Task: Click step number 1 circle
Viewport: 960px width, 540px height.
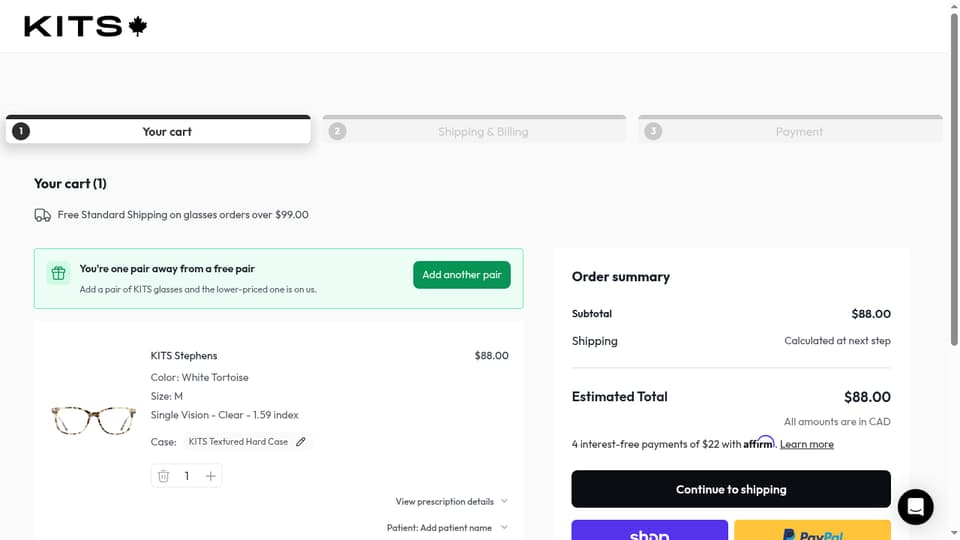Action: tap(21, 131)
